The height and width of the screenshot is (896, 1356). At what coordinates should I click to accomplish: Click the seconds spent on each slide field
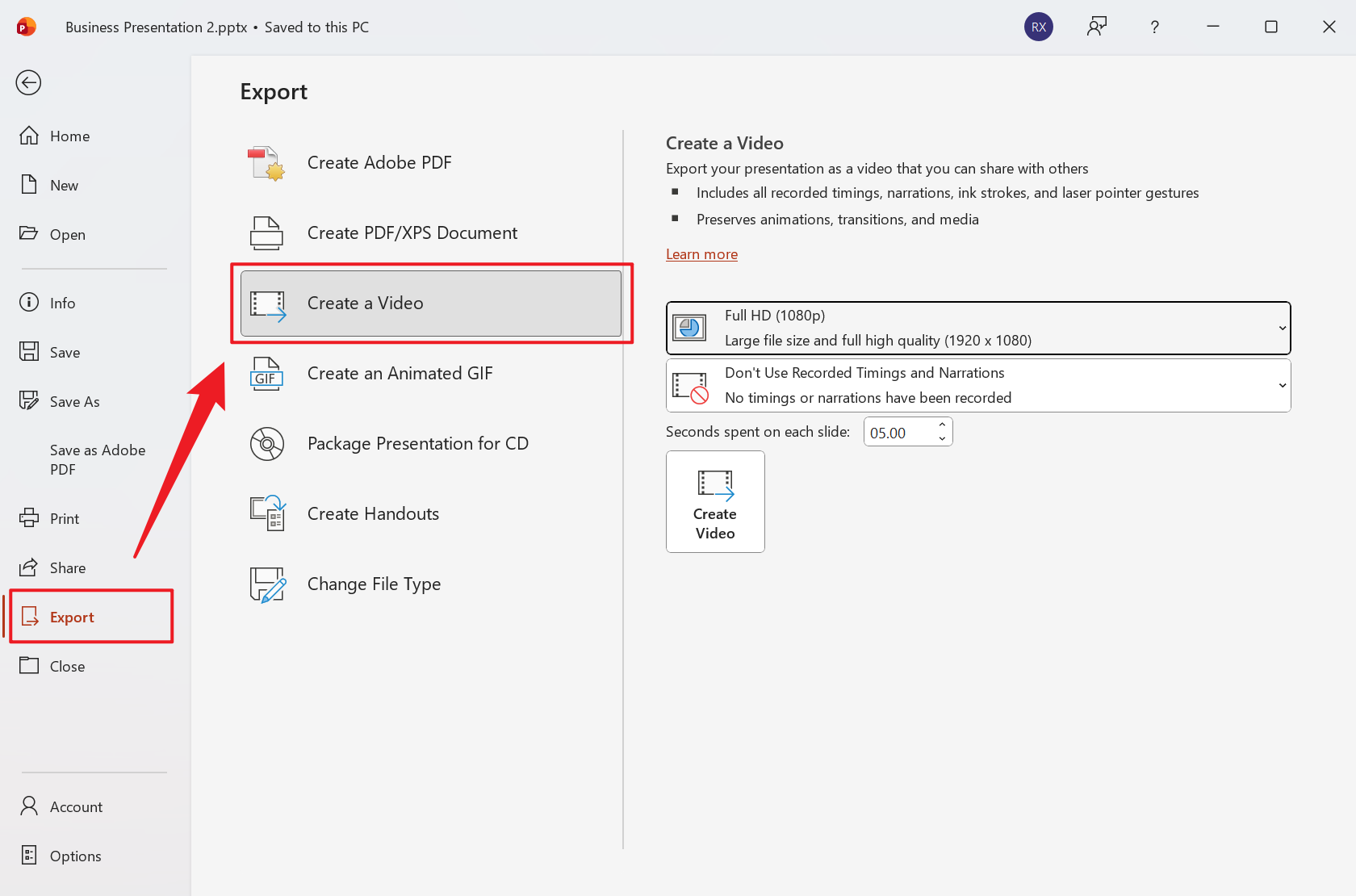[x=898, y=433]
